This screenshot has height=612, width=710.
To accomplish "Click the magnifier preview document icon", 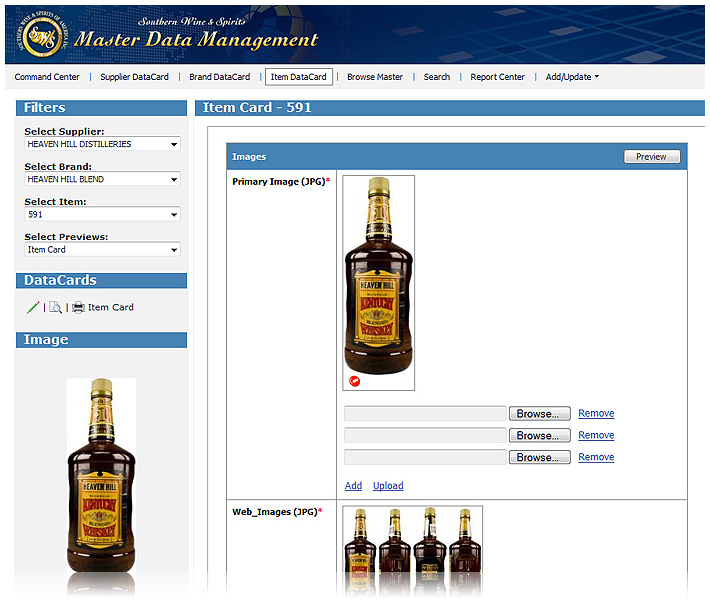I will (55, 307).
